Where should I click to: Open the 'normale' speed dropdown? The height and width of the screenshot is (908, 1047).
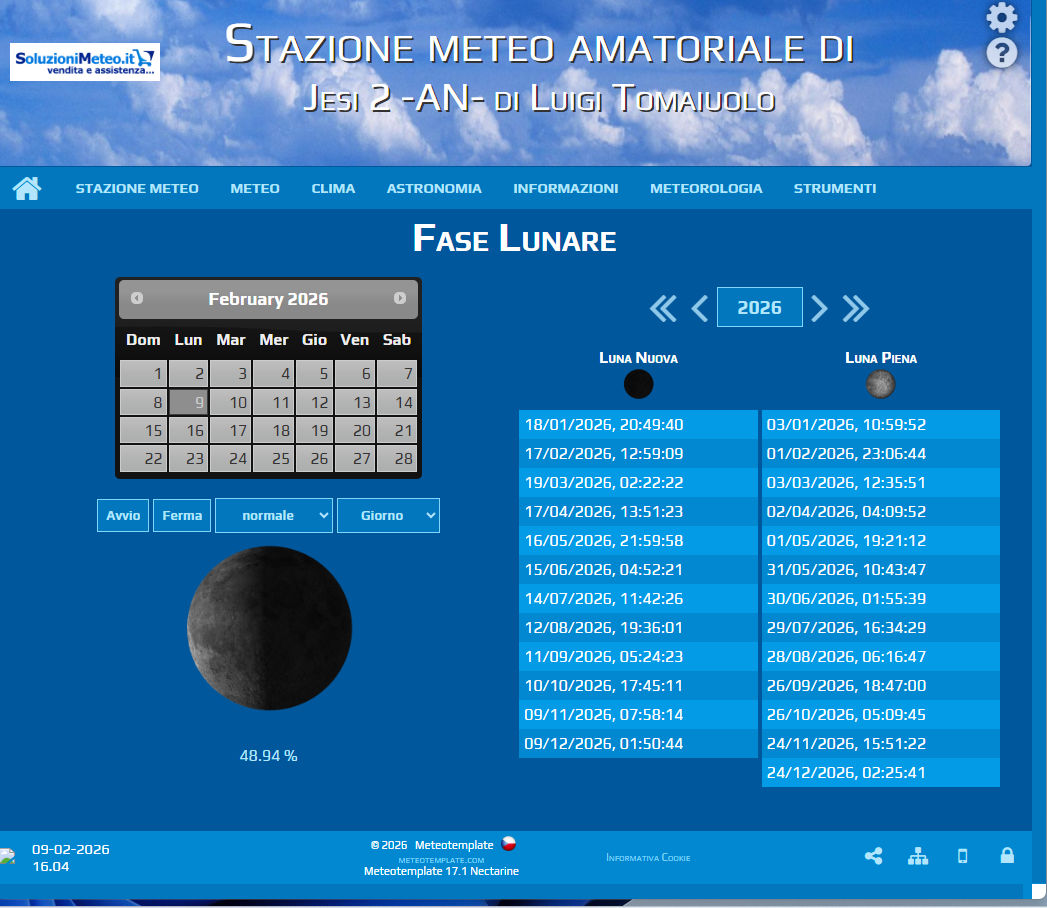pyautogui.click(x=273, y=515)
